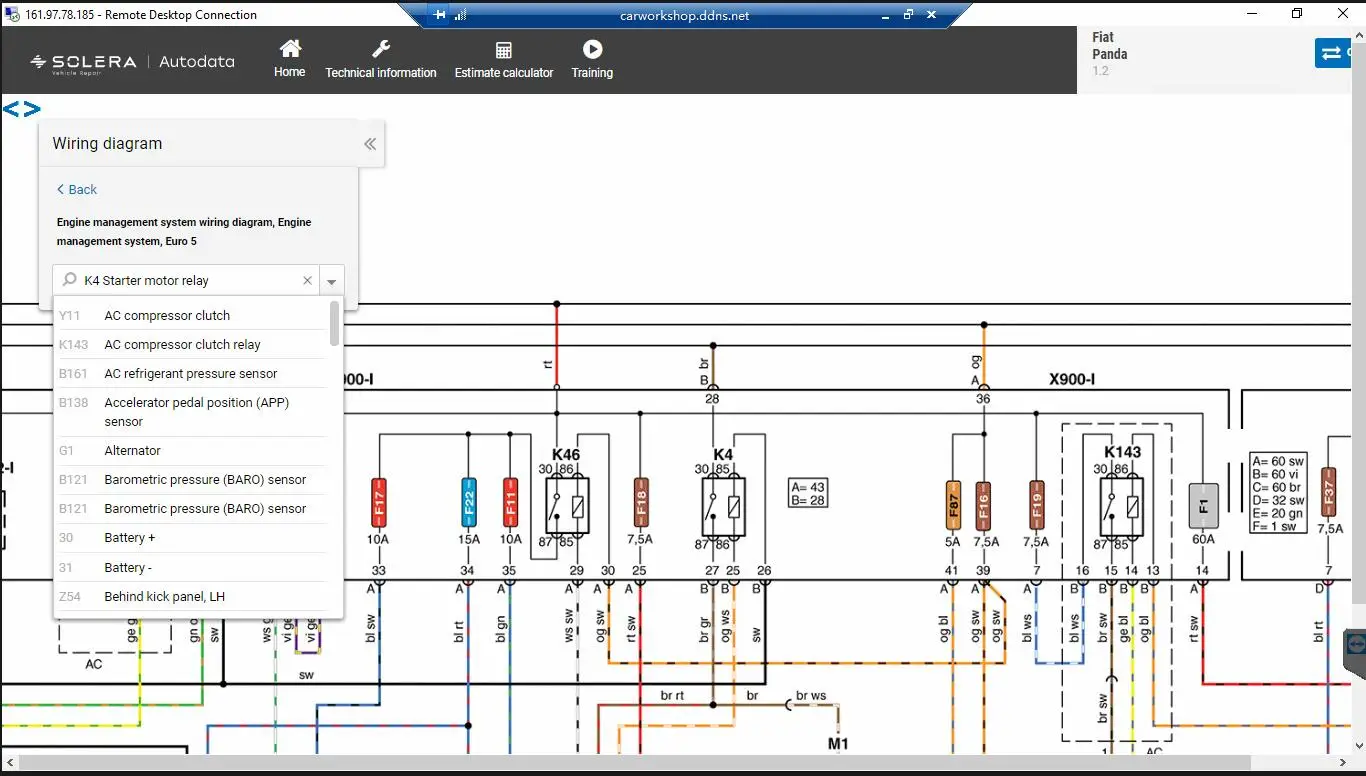
Task: Click the Solera Autodata logo
Action: point(132,62)
